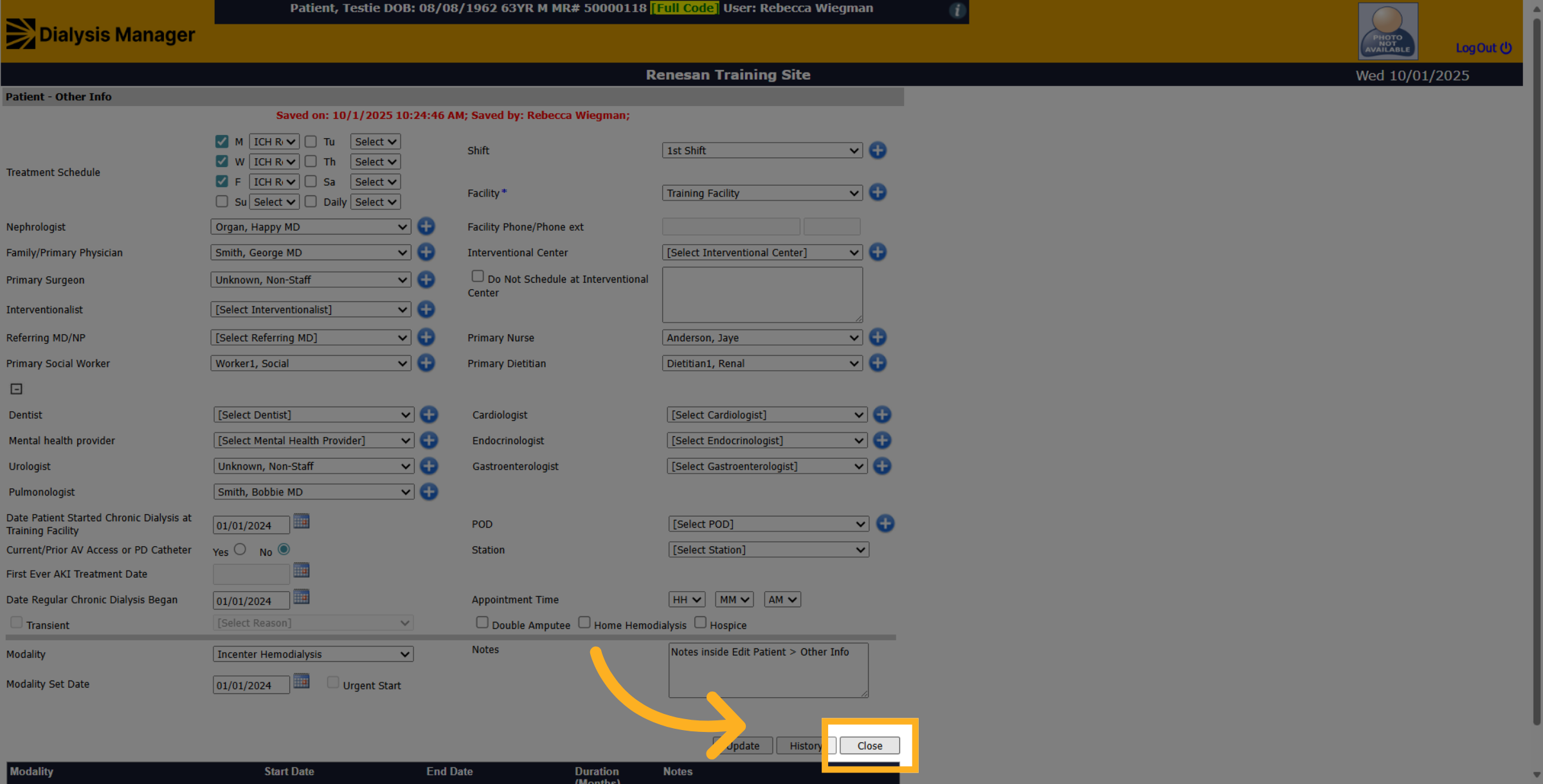Click the Dialysis Manager logo
This screenshot has height=784, width=1543.
100,34
